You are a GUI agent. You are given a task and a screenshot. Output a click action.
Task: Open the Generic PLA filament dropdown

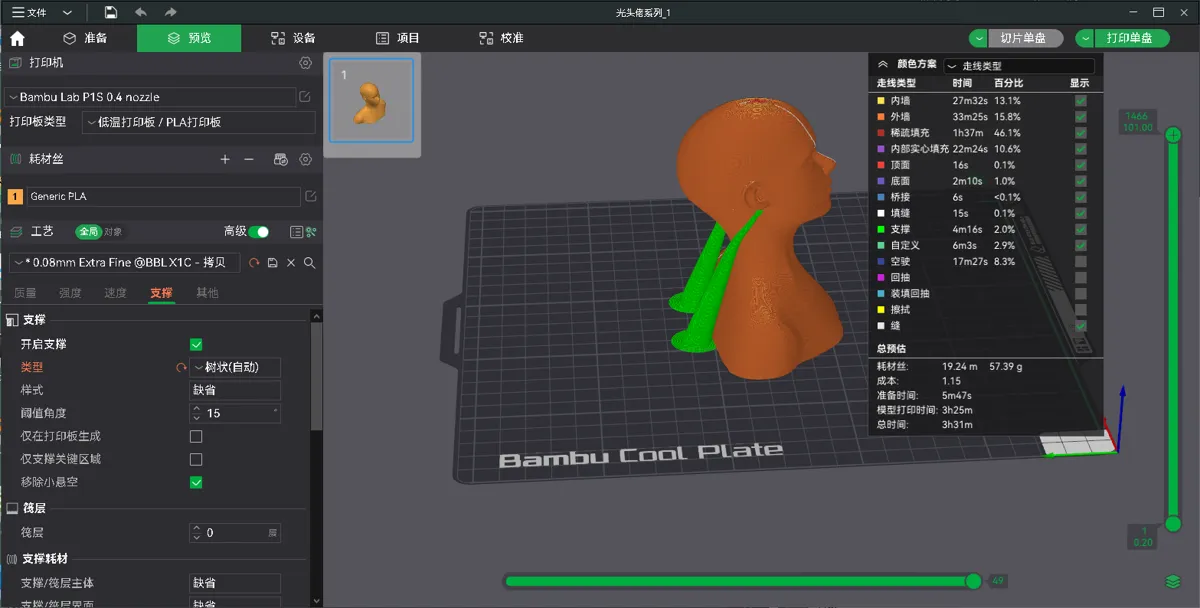coord(163,197)
